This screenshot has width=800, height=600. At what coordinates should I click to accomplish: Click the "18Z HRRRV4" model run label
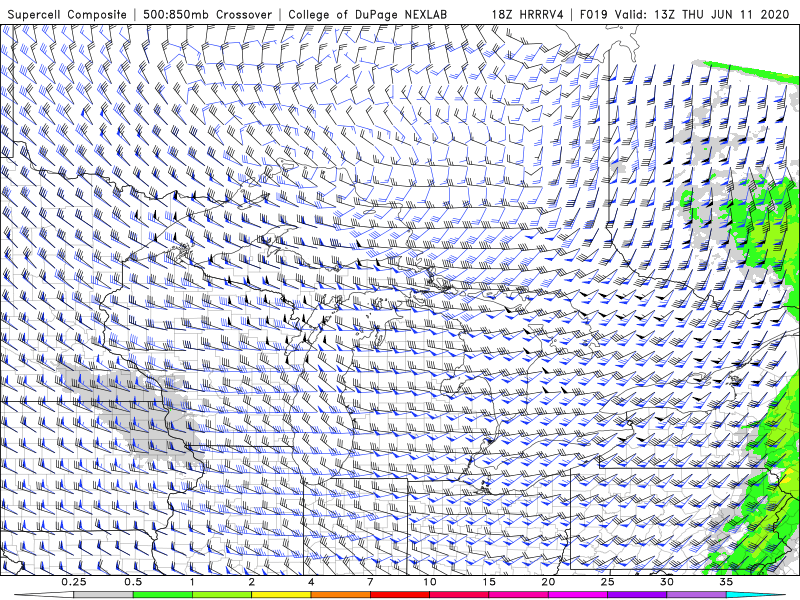(x=528, y=14)
